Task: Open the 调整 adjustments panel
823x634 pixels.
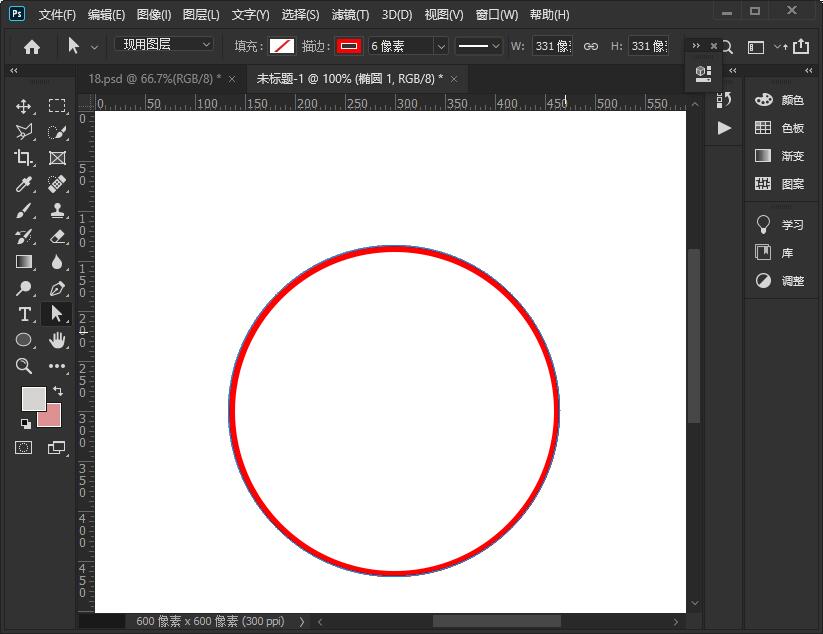Action: [789, 281]
